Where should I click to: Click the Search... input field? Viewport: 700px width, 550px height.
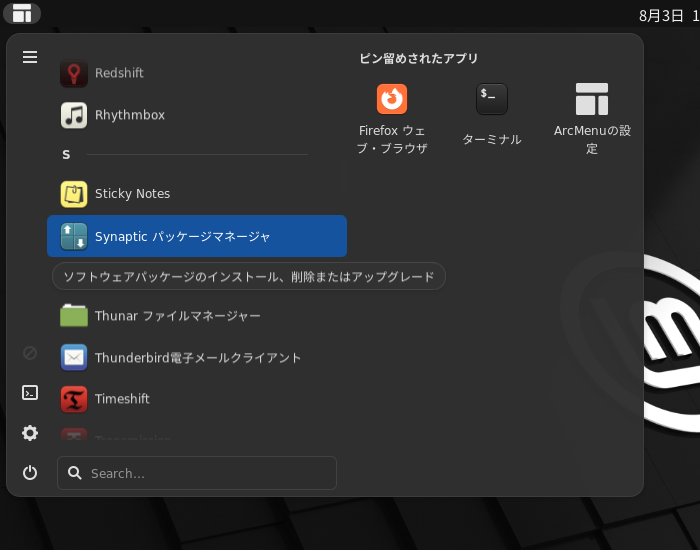[197, 473]
